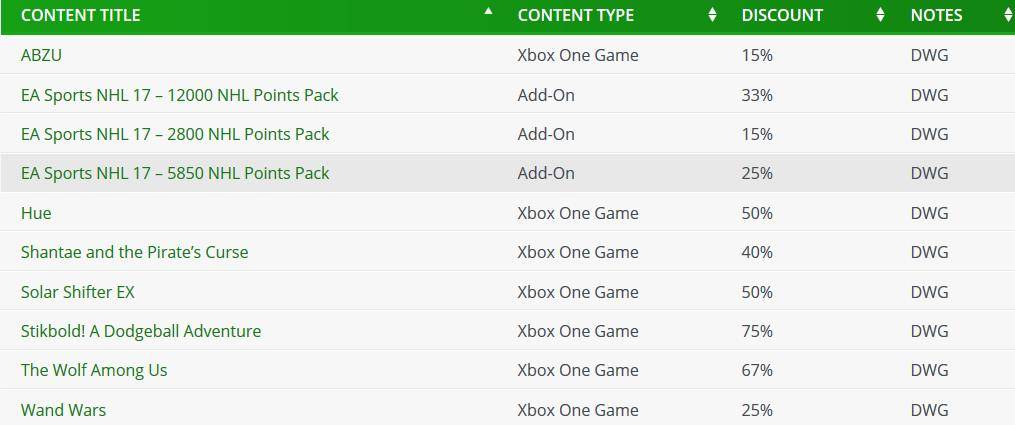Open The Wolf Among Us link
Image resolution: width=1015 pixels, height=425 pixels.
[94, 371]
